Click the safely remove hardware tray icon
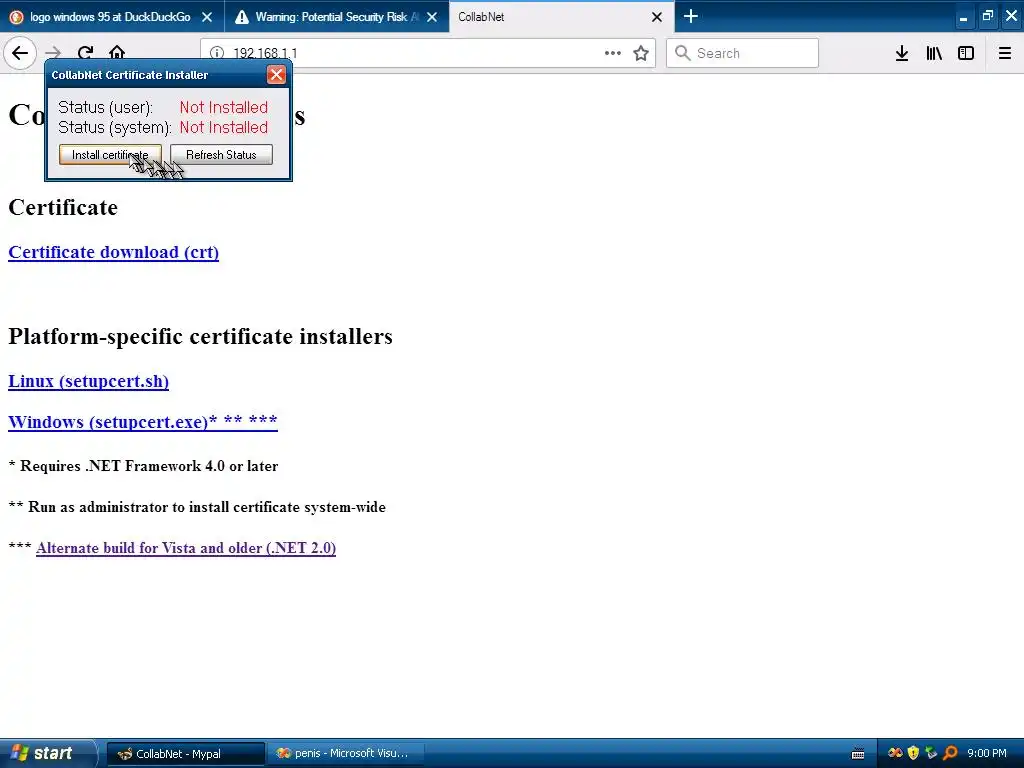Viewport: 1024px width, 768px height. coord(931,753)
